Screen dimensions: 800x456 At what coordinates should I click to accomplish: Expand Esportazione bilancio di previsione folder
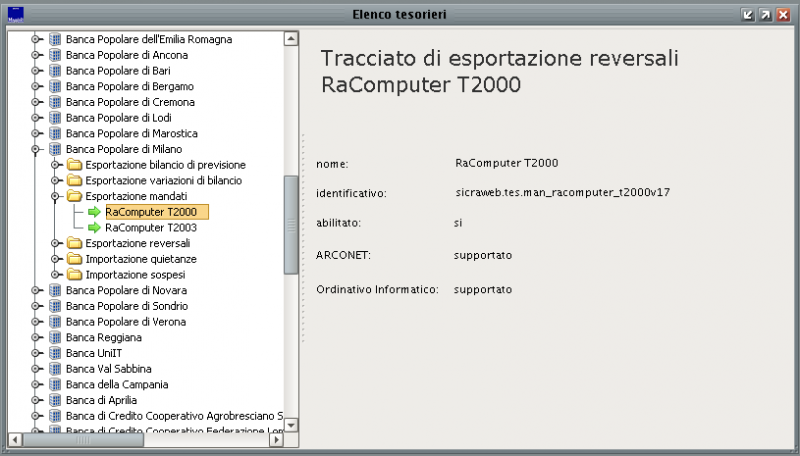[x=55, y=165]
